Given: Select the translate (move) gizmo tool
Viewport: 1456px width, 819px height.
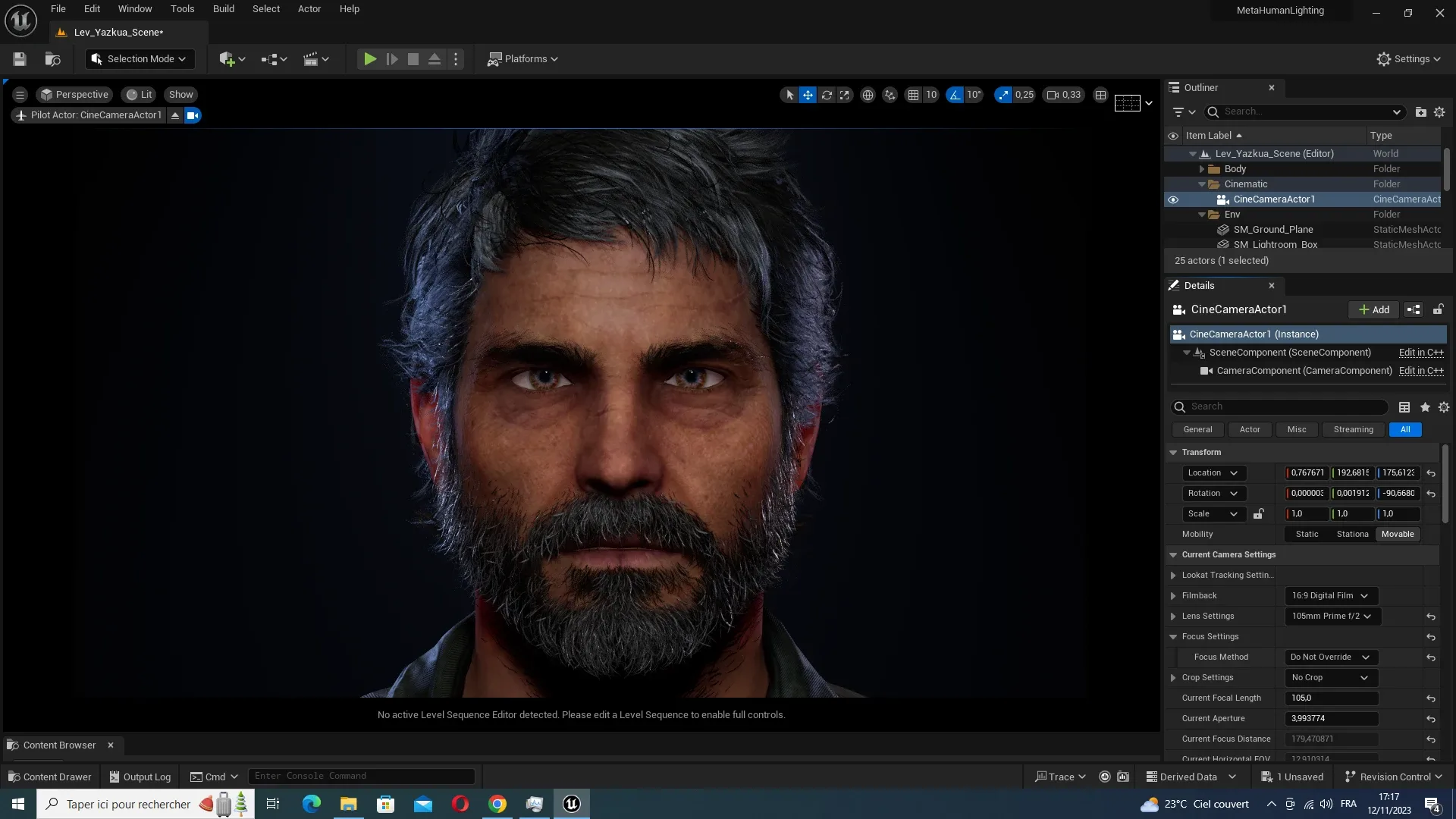Looking at the screenshot, I should (808, 95).
